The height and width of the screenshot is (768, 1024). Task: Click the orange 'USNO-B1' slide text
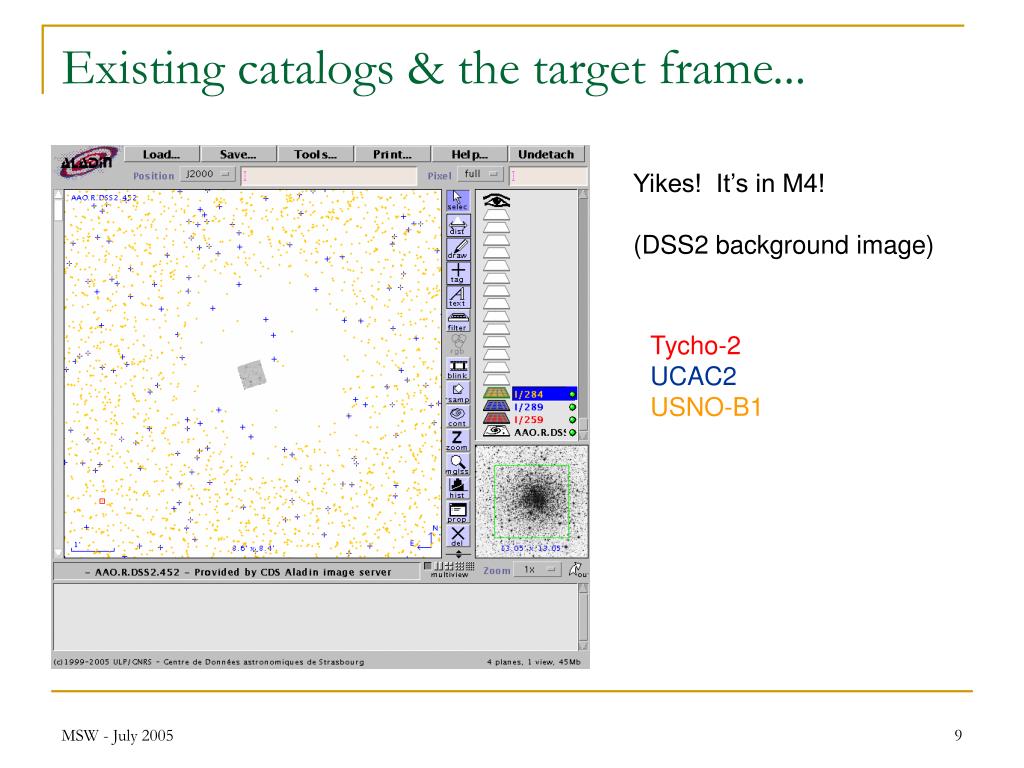click(x=706, y=408)
